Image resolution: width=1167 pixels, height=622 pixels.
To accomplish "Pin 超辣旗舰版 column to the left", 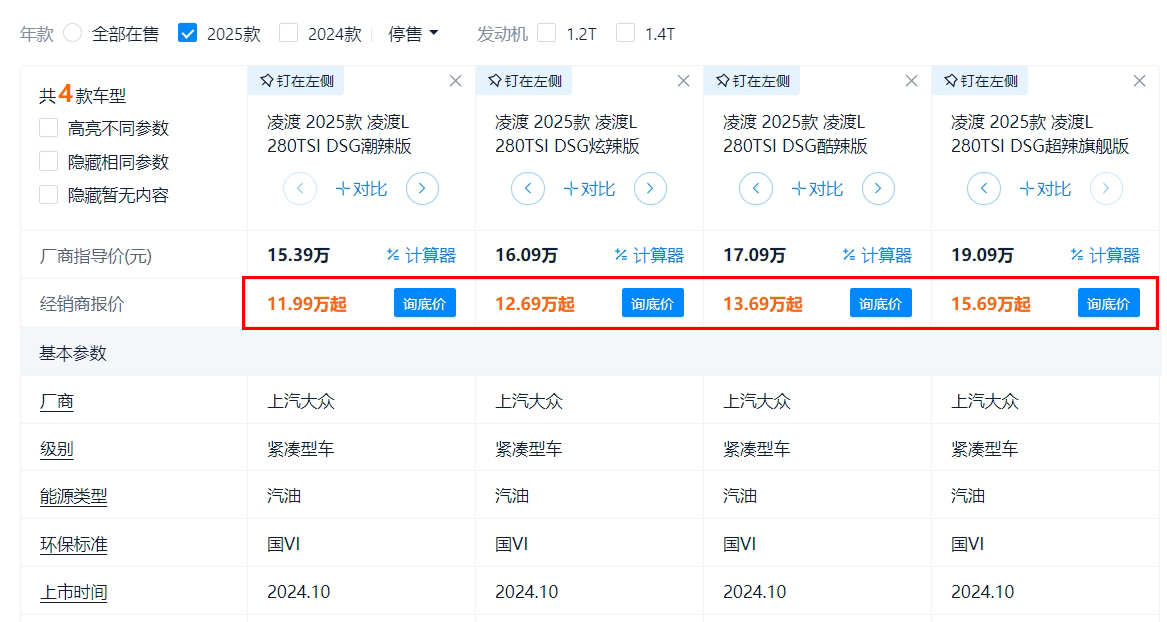I will tap(980, 81).
